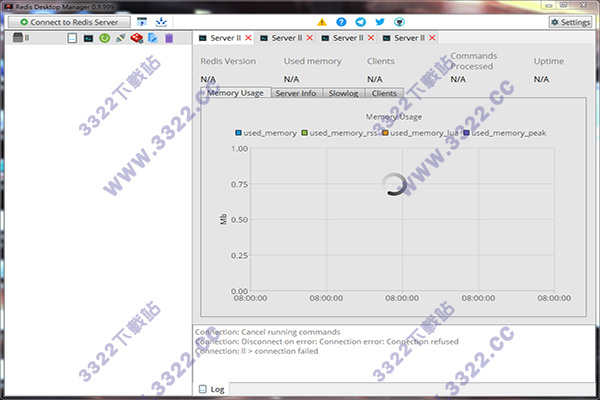Open the GitHub icon in toolbar
Viewport: 600px width, 400px height.
pyautogui.click(x=399, y=22)
